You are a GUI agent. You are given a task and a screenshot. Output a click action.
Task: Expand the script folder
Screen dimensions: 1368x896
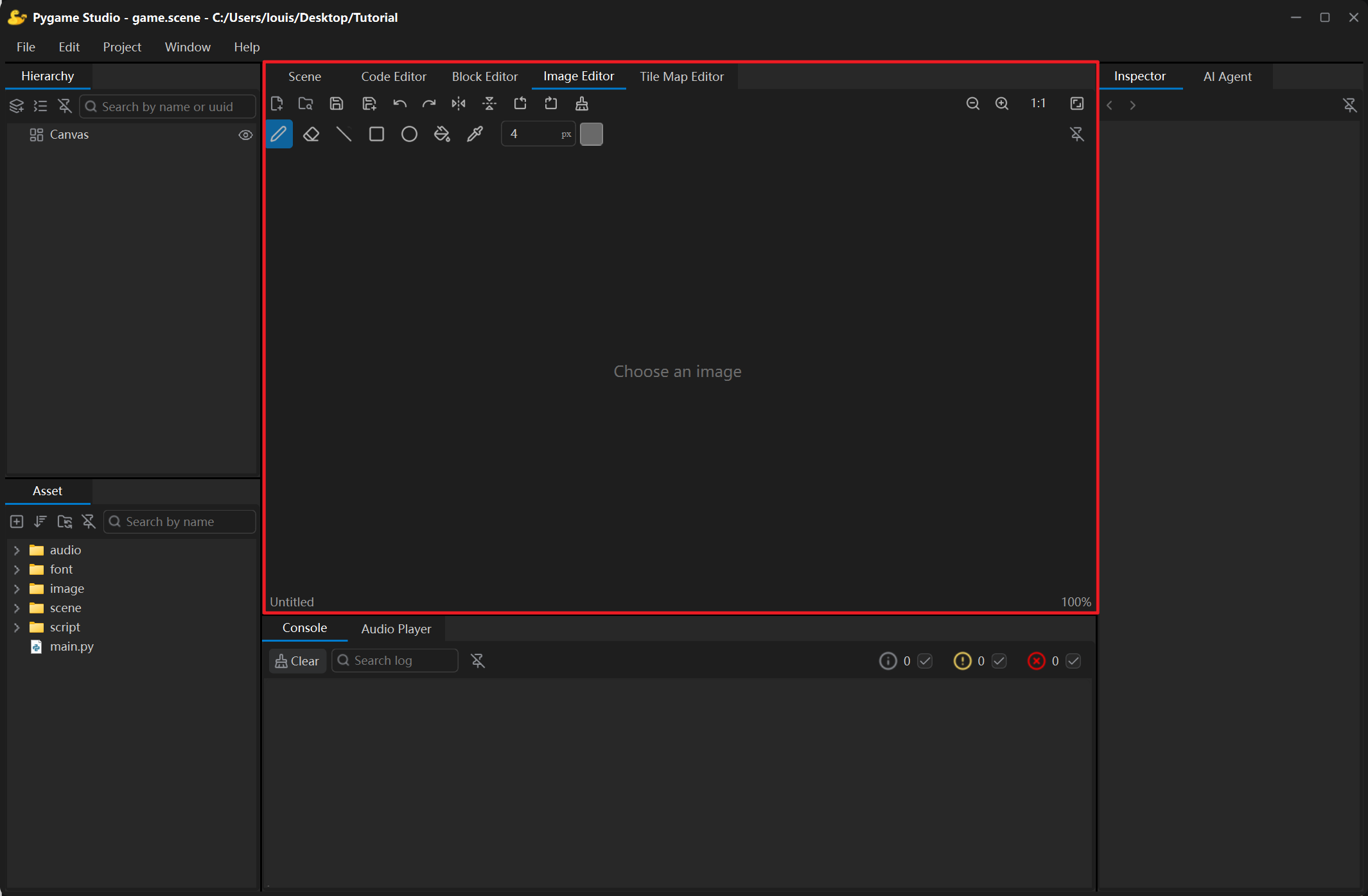click(17, 628)
